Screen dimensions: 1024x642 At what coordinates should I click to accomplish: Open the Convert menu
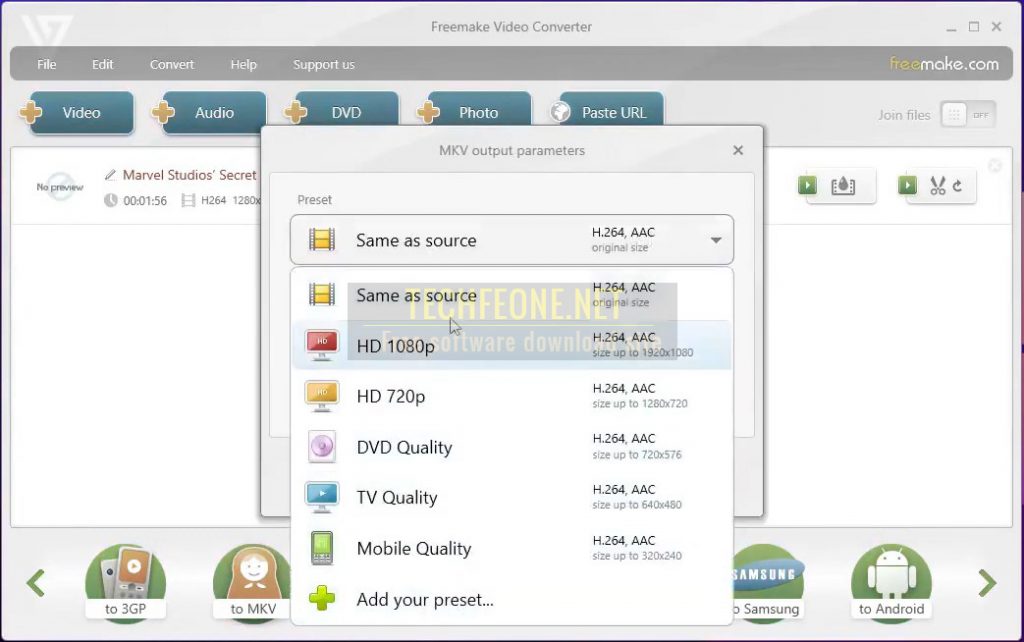click(172, 64)
